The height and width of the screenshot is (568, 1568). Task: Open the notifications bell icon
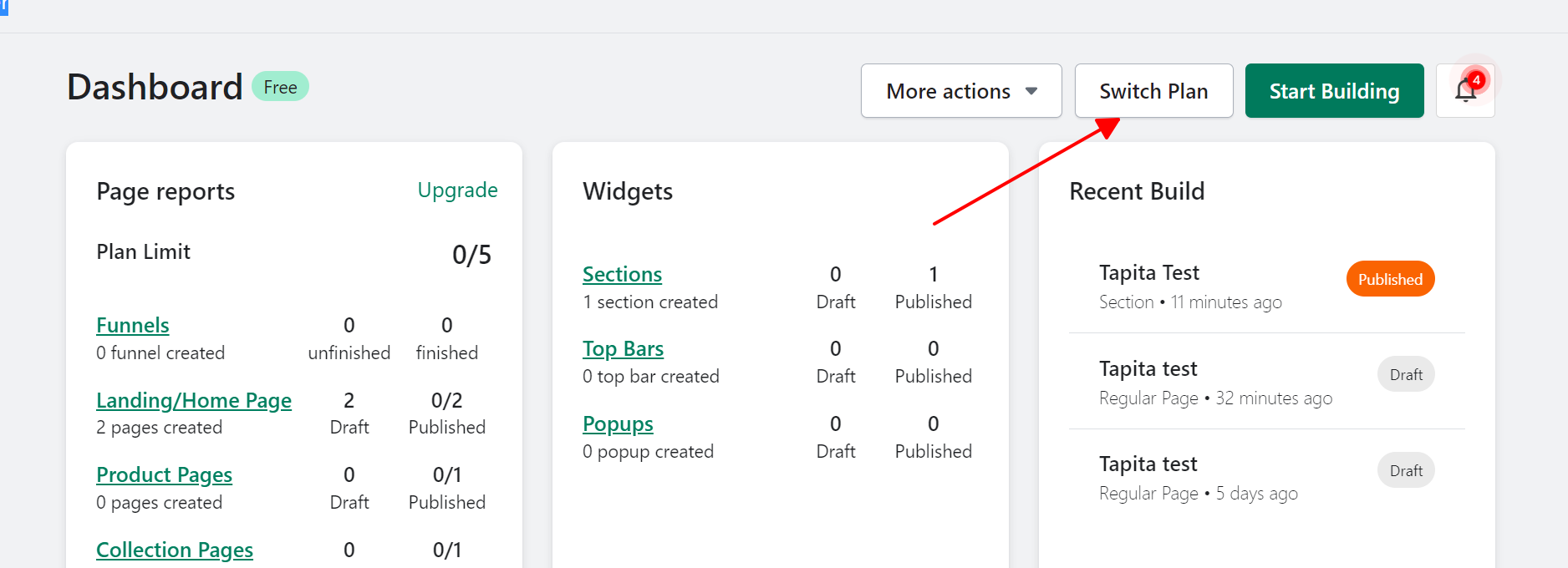point(1464,91)
